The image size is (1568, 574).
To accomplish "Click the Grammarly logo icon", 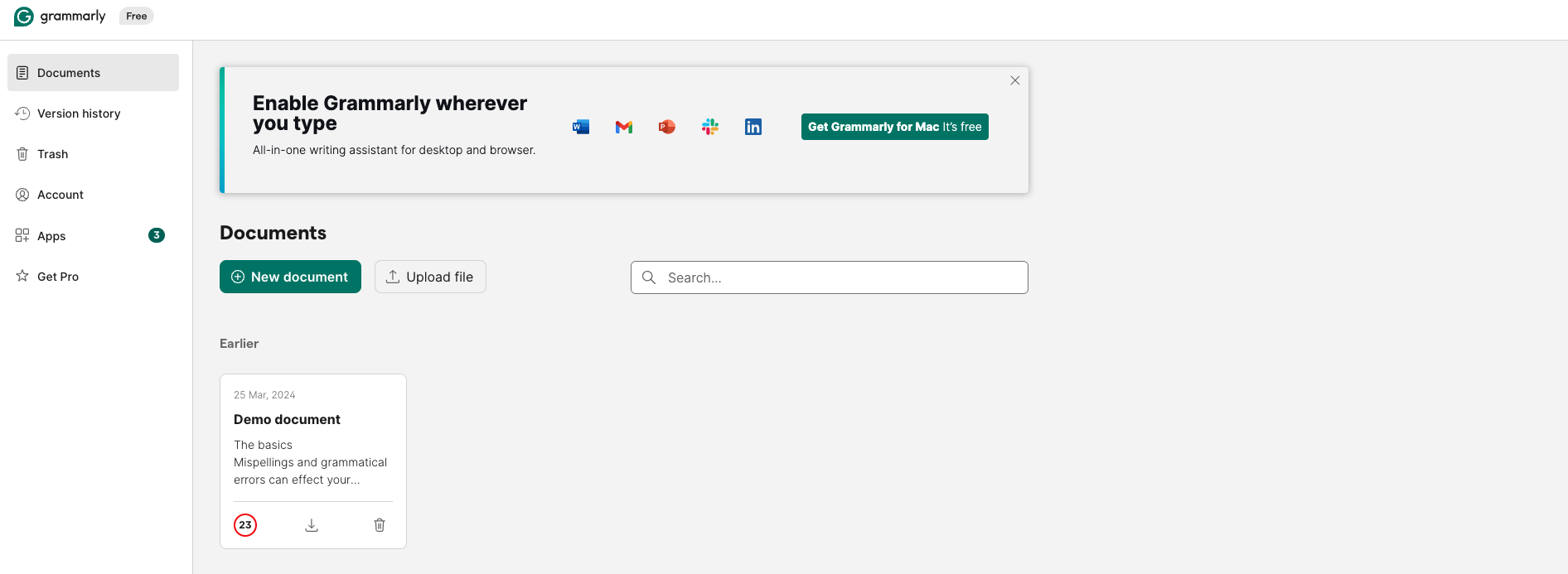I will [24, 17].
